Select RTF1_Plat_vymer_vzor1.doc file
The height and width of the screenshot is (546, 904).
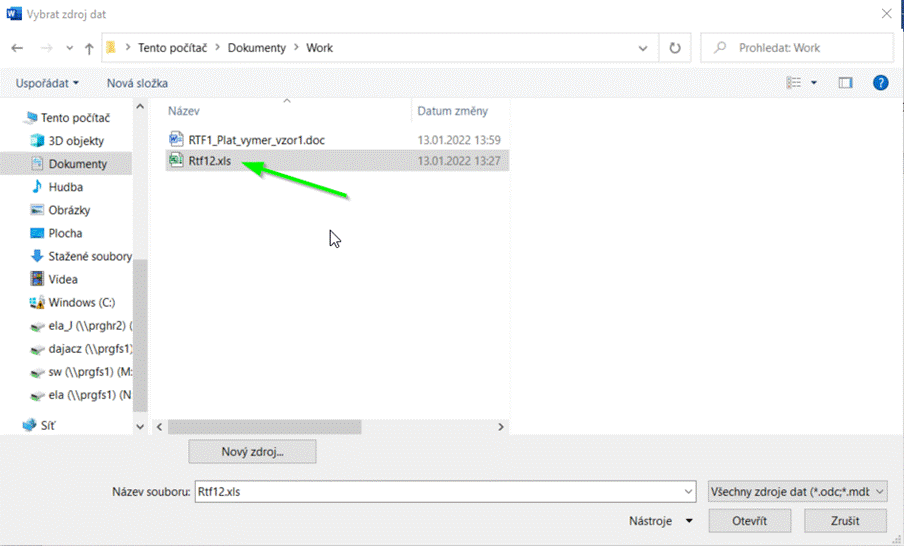click(x=256, y=140)
